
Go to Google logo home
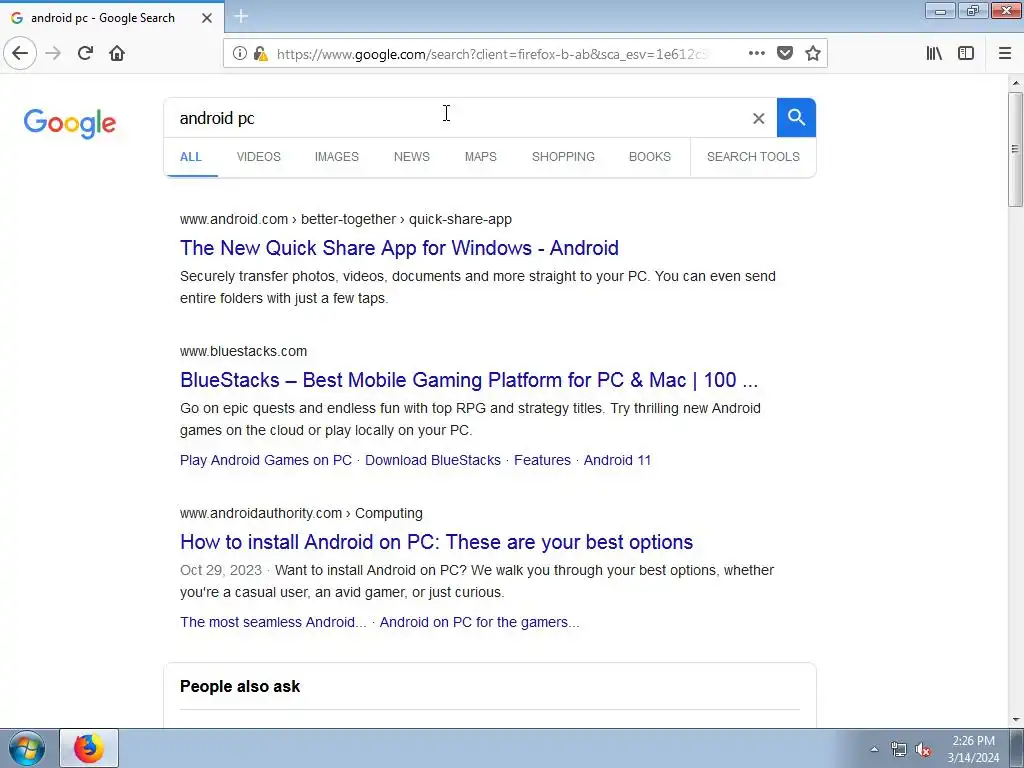coord(70,123)
